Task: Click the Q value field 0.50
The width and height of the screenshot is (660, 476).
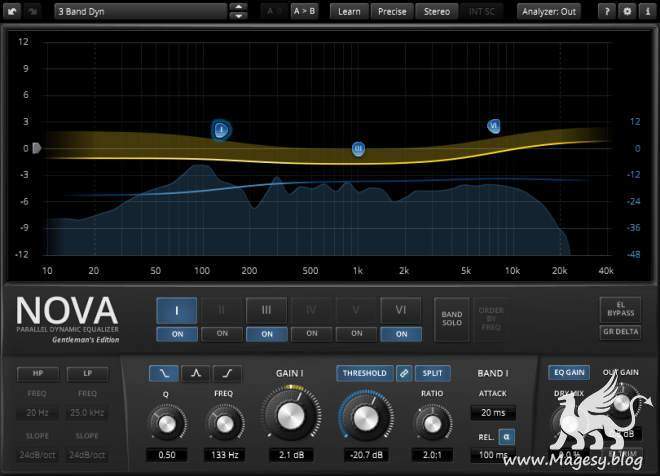Action: (x=167, y=455)
